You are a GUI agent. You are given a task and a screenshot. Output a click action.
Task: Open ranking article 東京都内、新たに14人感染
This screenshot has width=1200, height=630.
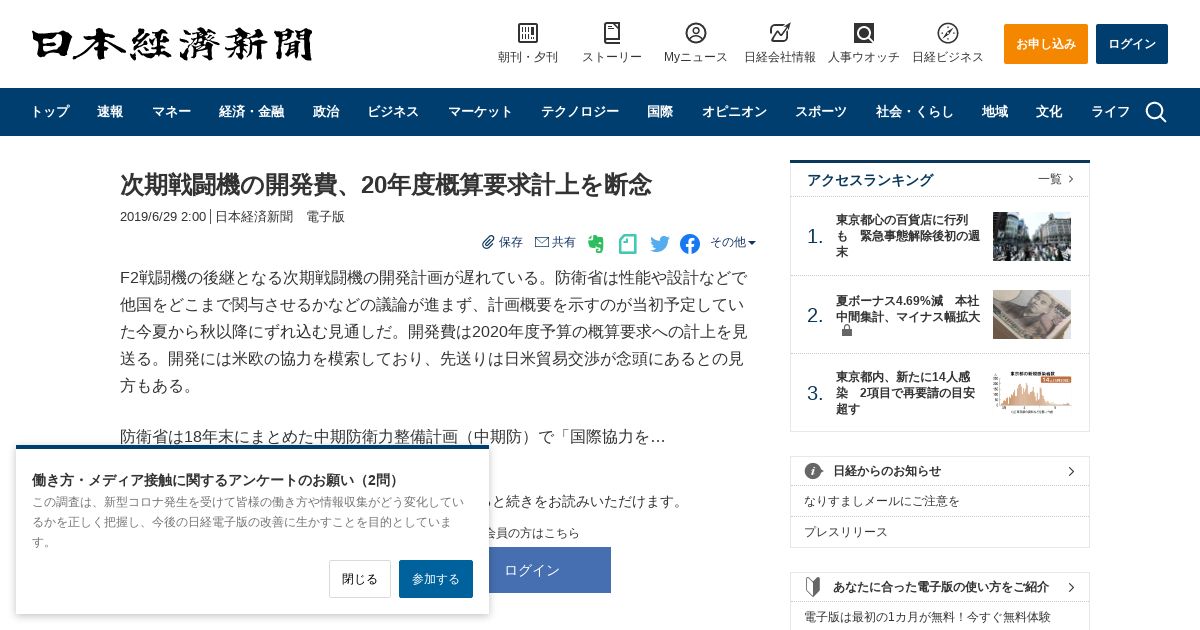click(x=906, y=393)
